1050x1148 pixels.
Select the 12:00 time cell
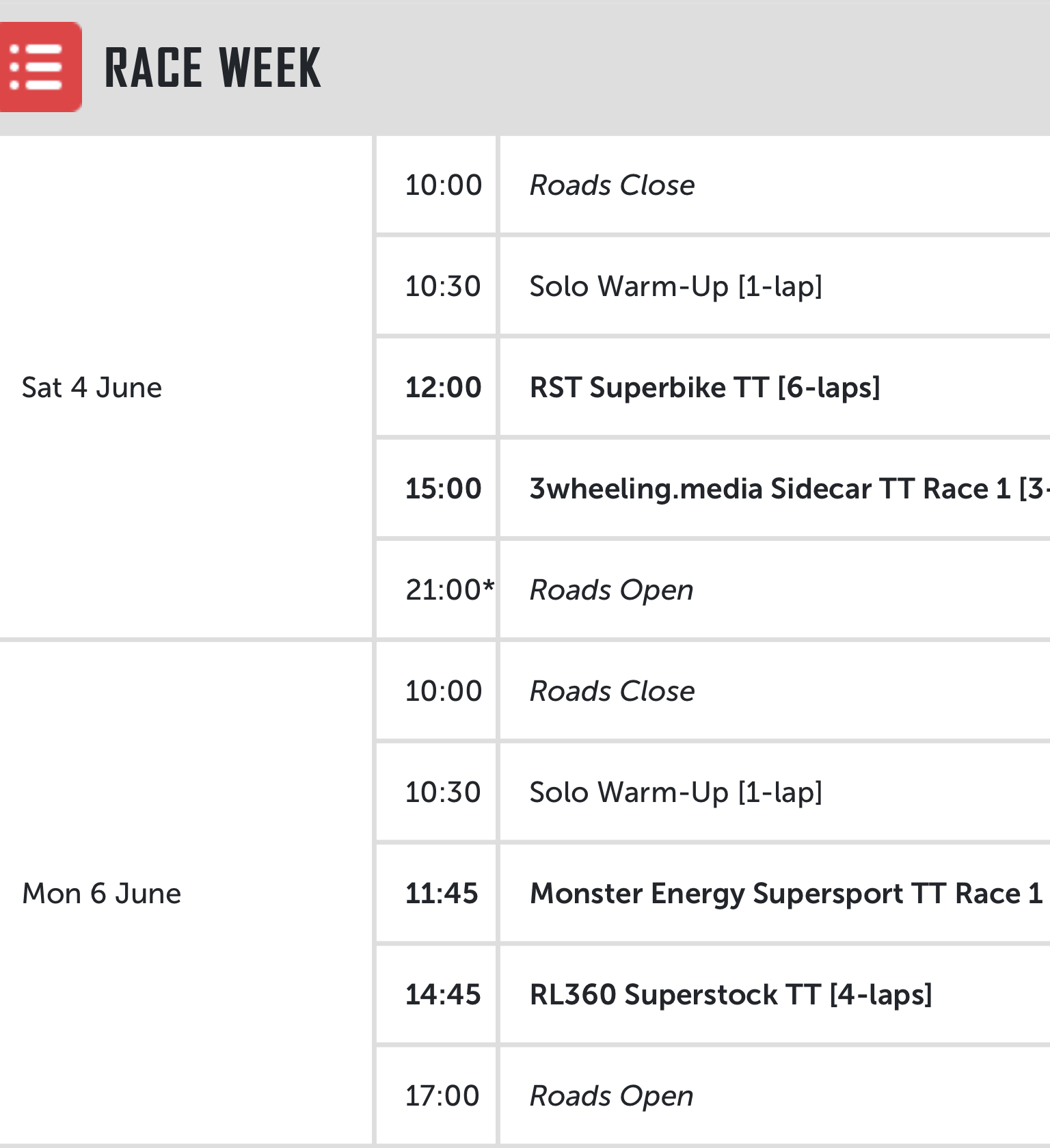click(x=436, y=387)
